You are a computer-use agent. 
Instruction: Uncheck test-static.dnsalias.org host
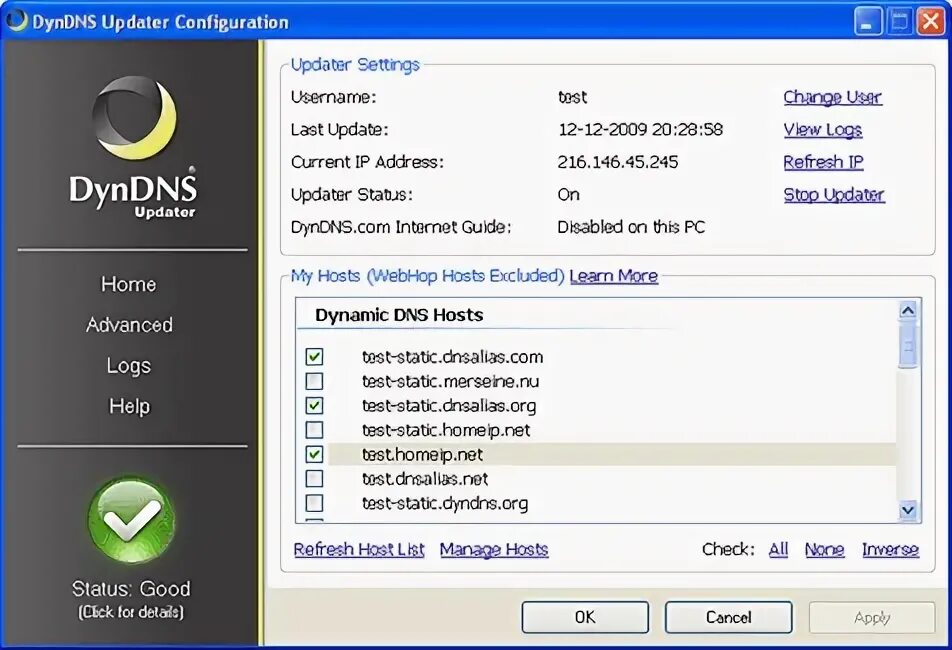[314, 405]
